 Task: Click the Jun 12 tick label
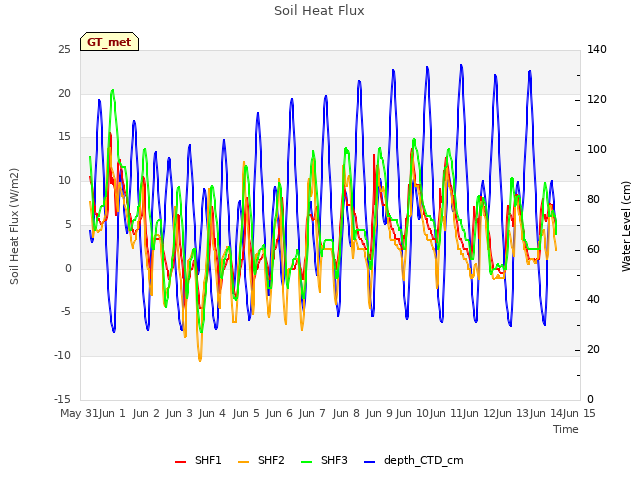coord(480,413)
